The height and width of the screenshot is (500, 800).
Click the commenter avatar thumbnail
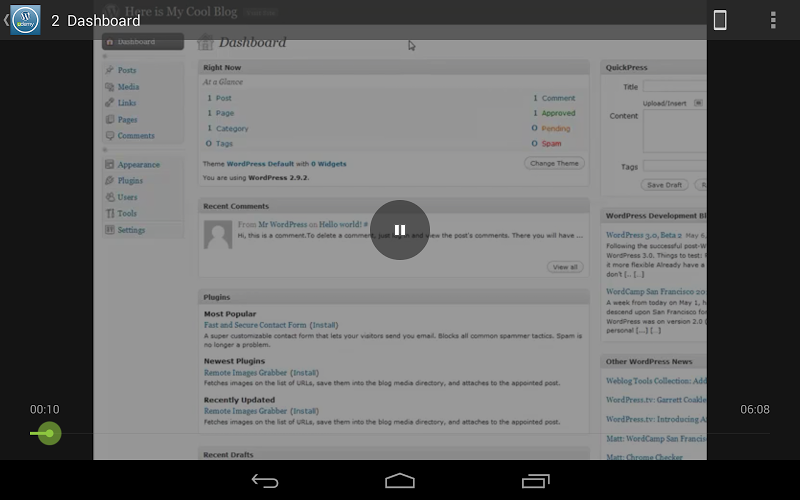pyautogui.click(x=218, y=235)
